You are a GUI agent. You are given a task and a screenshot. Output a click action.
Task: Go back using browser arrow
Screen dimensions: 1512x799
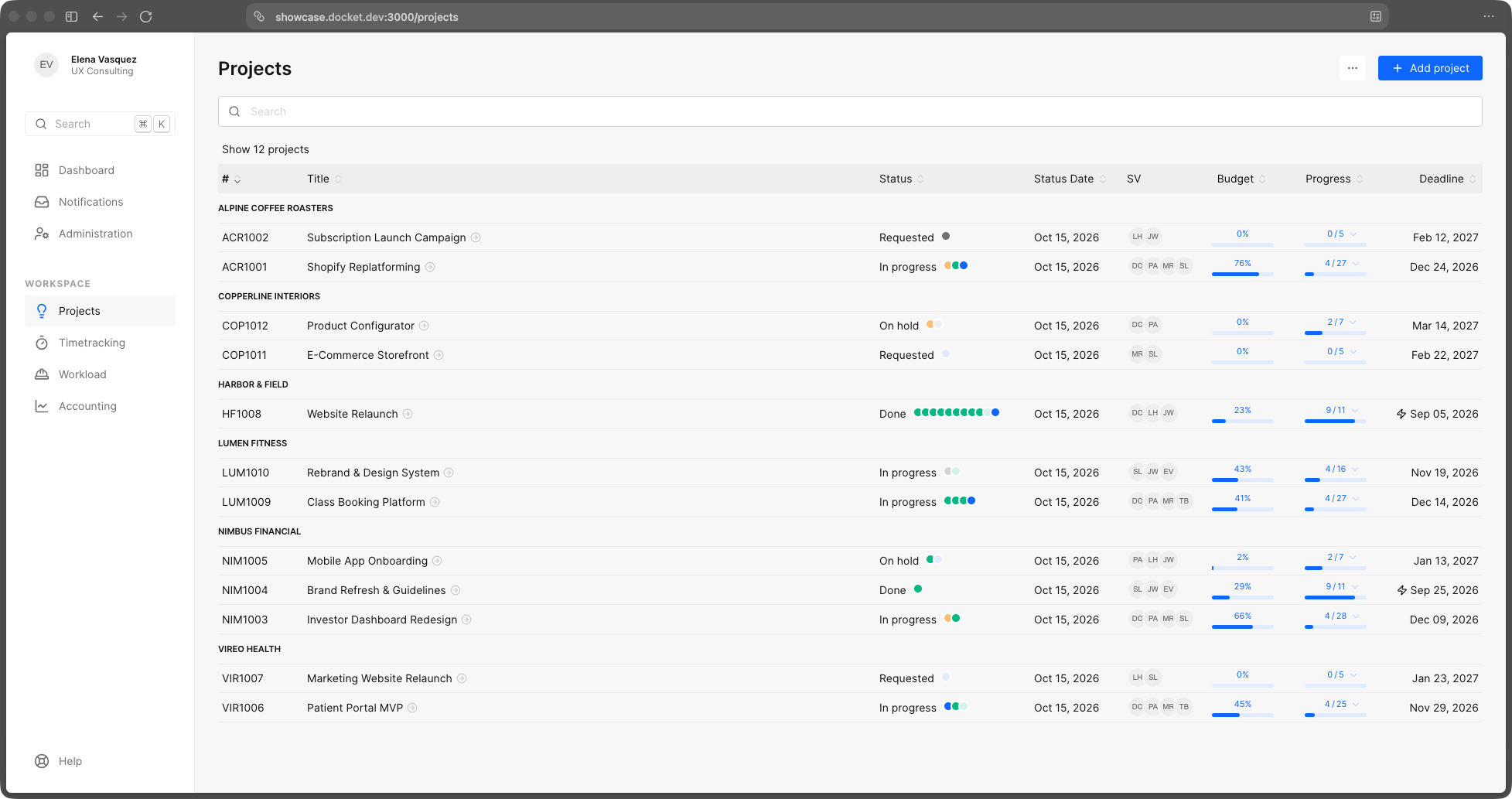pos(97,16)
